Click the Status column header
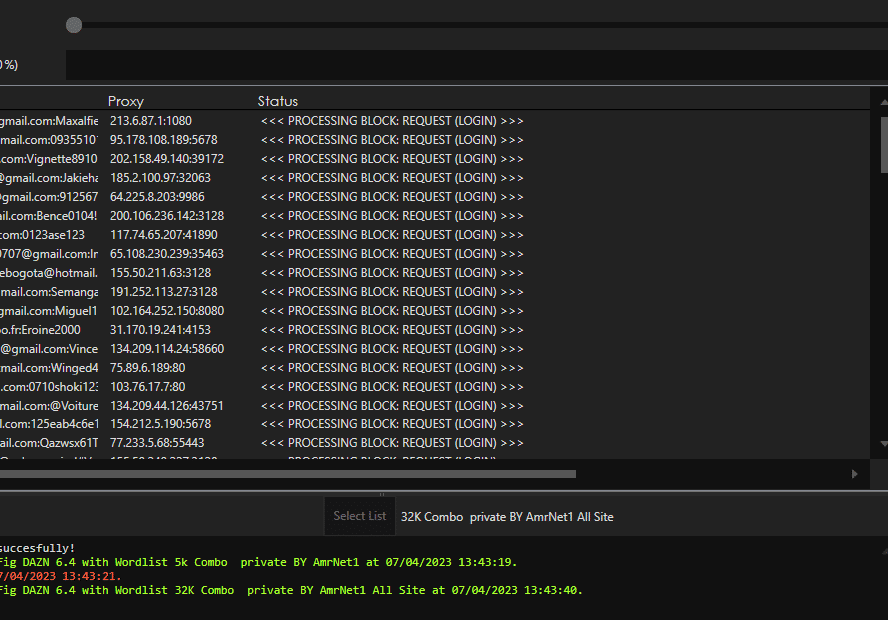The width and height of the screenshot is (888, 620). pyautogui.click(x=278, y=101)
